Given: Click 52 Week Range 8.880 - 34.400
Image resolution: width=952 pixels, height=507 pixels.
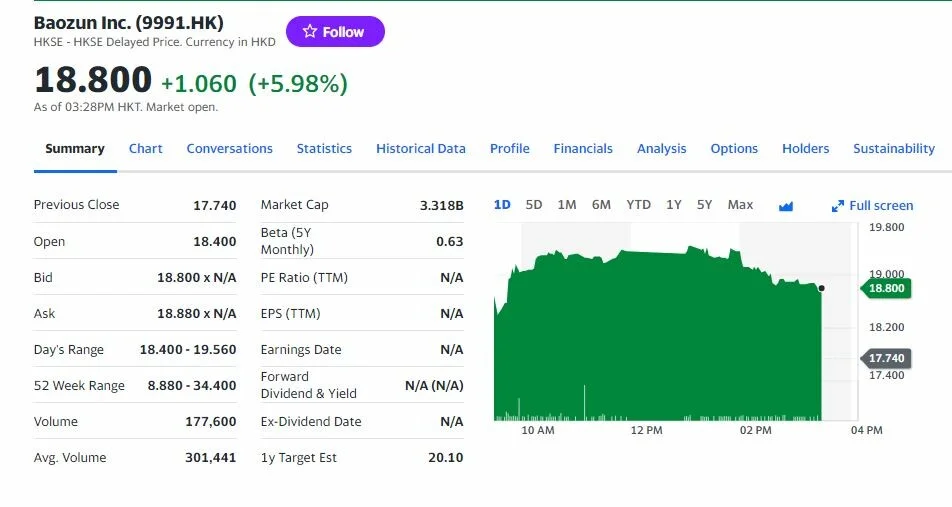Looking at the screenshot, I should (x=192, y=386).
